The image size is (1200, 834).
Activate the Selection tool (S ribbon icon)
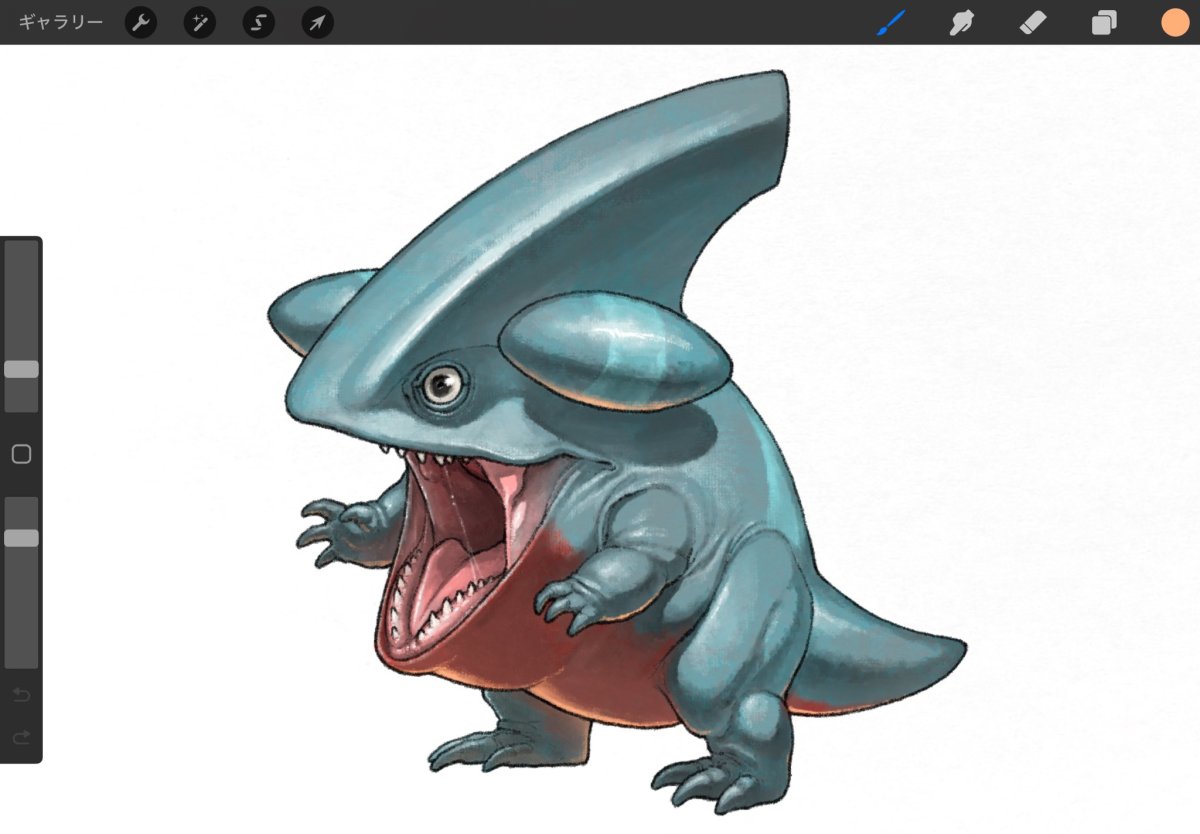click(x=259, y=22)
